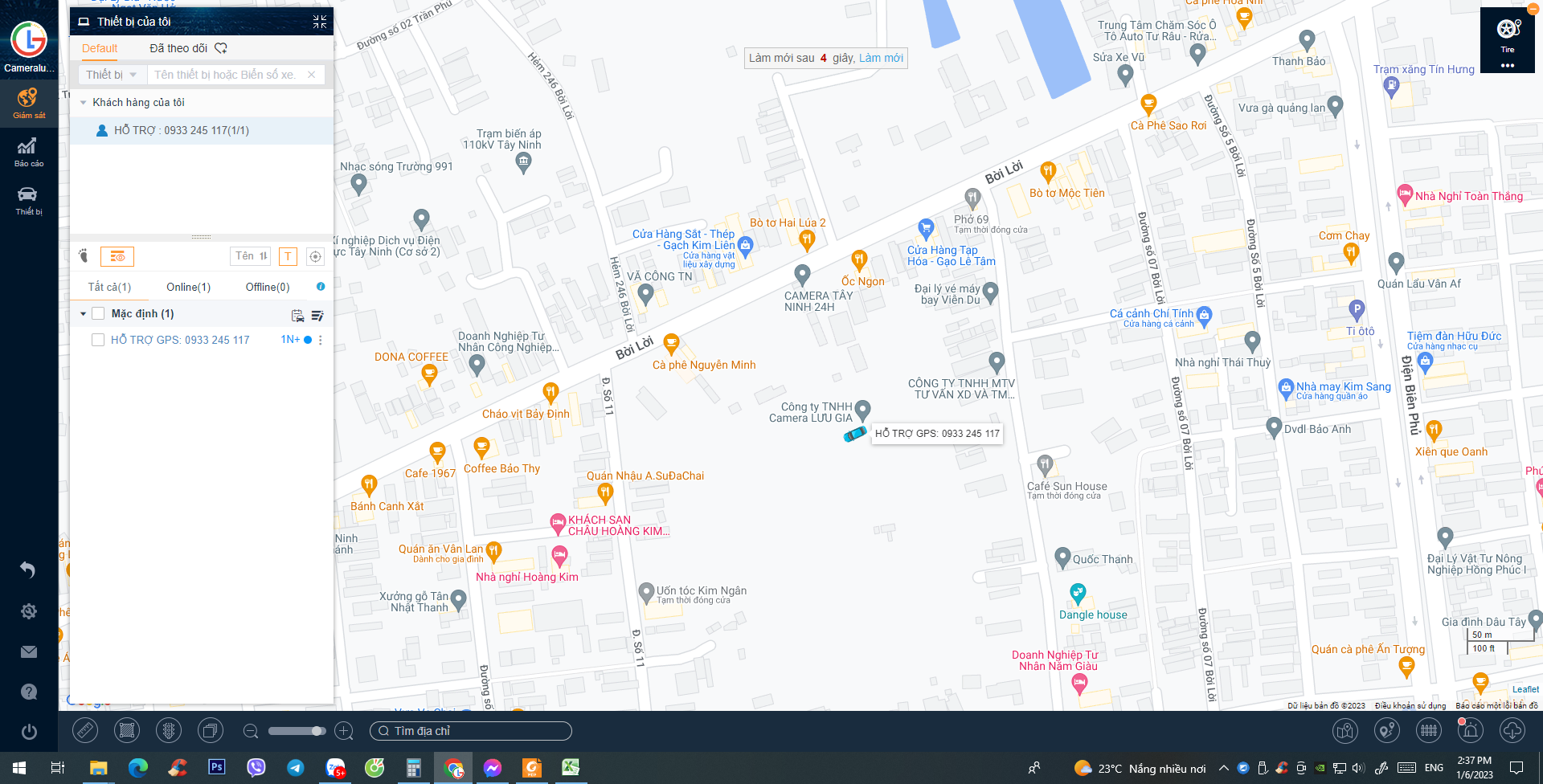Click the locate target crosshair icon
This screenshot has width=1543, height=784.
(x=316, y=257)
